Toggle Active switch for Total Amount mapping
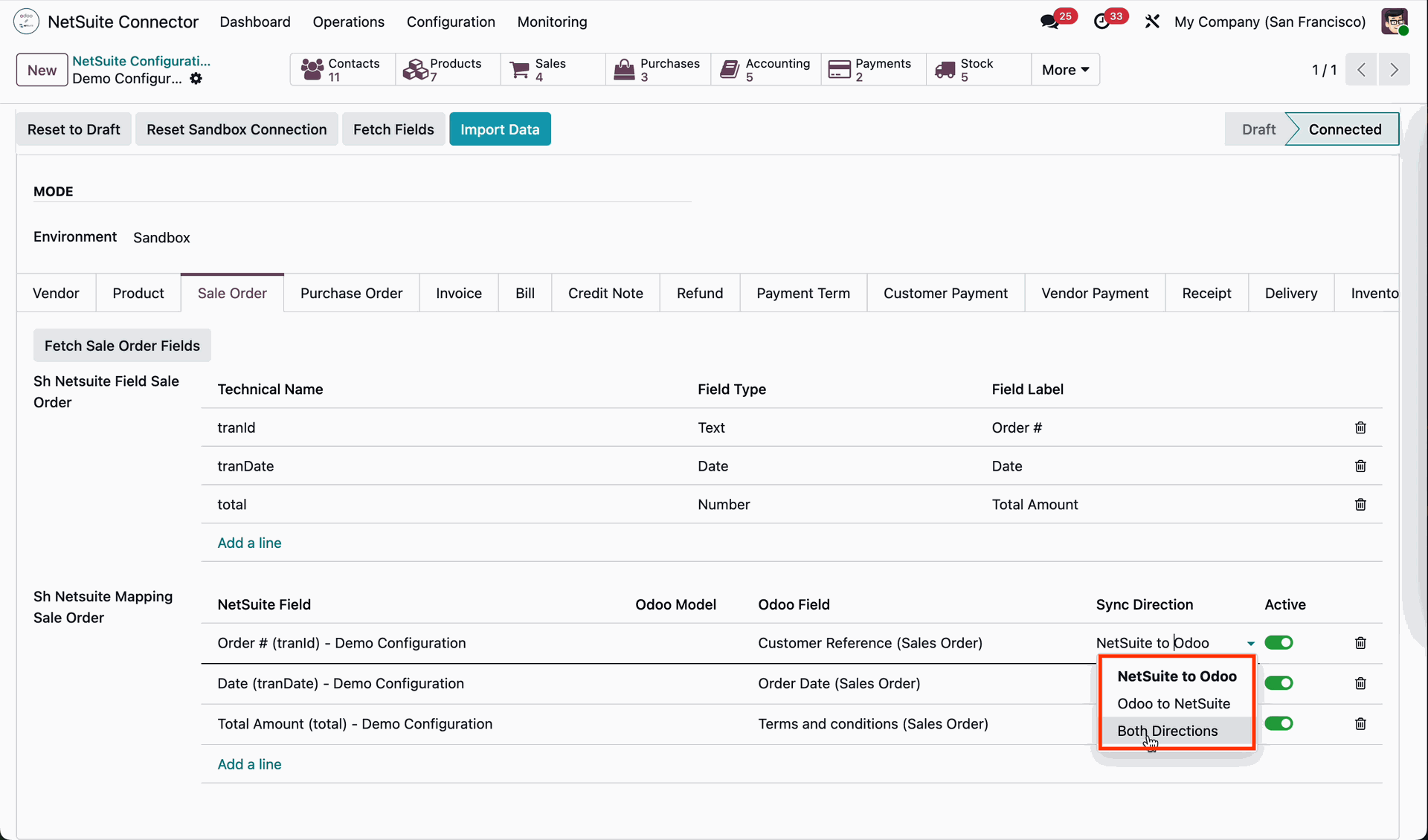1428x840 pixels. pyautogui.click(x=1279, y=723)
